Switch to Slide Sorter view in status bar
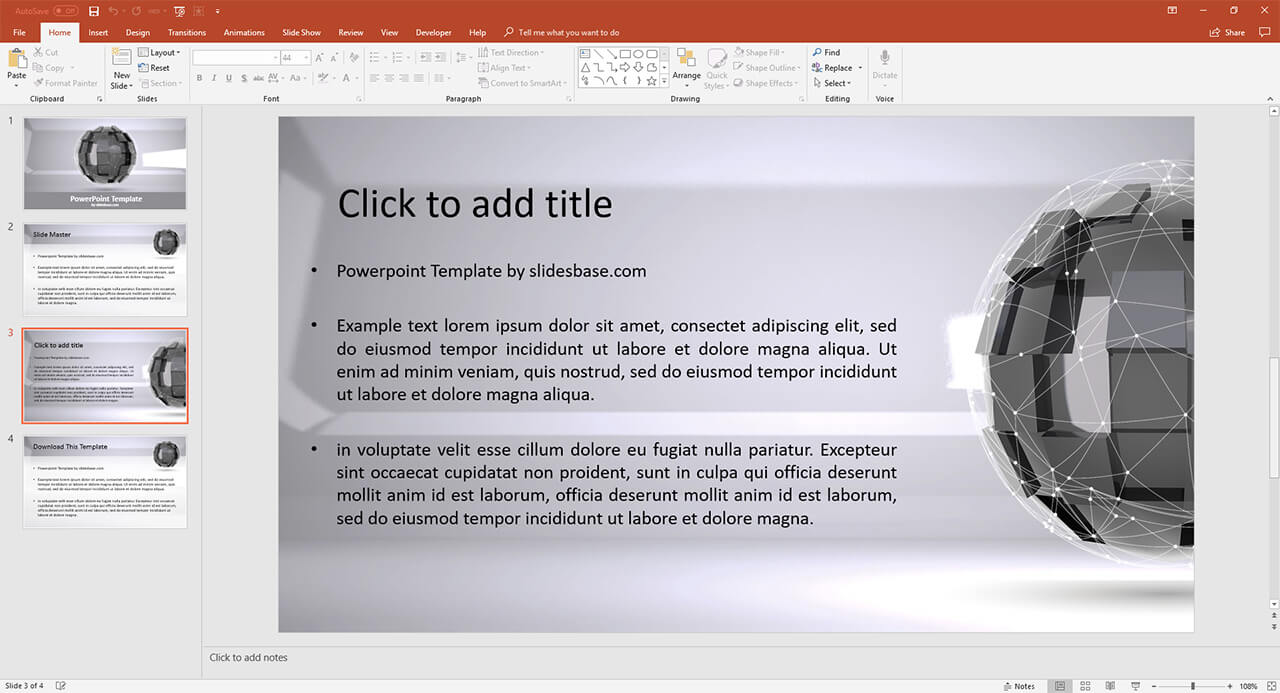 click(x=1085, y=686)
